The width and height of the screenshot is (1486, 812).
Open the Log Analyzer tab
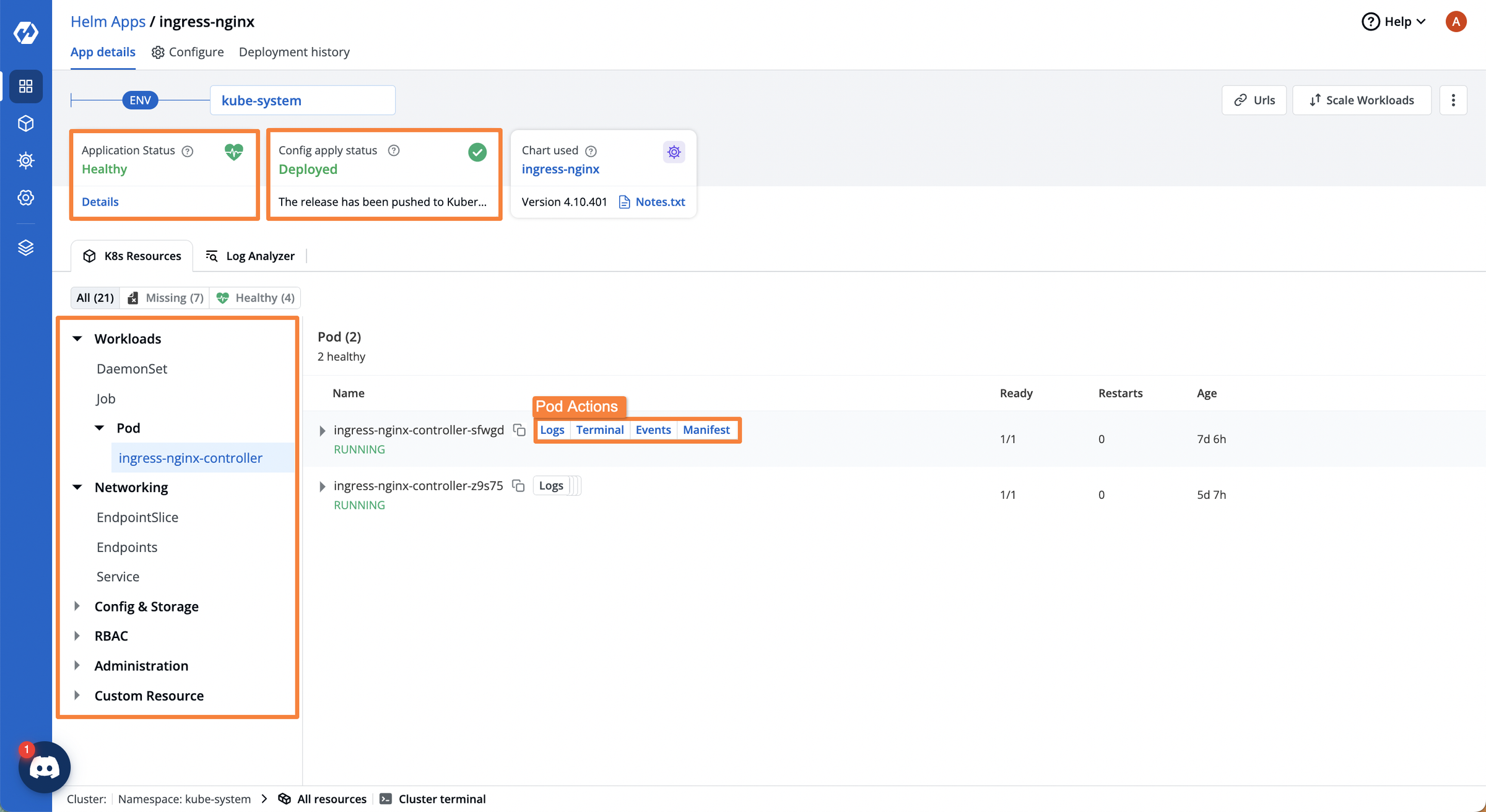tap(250, 256)
